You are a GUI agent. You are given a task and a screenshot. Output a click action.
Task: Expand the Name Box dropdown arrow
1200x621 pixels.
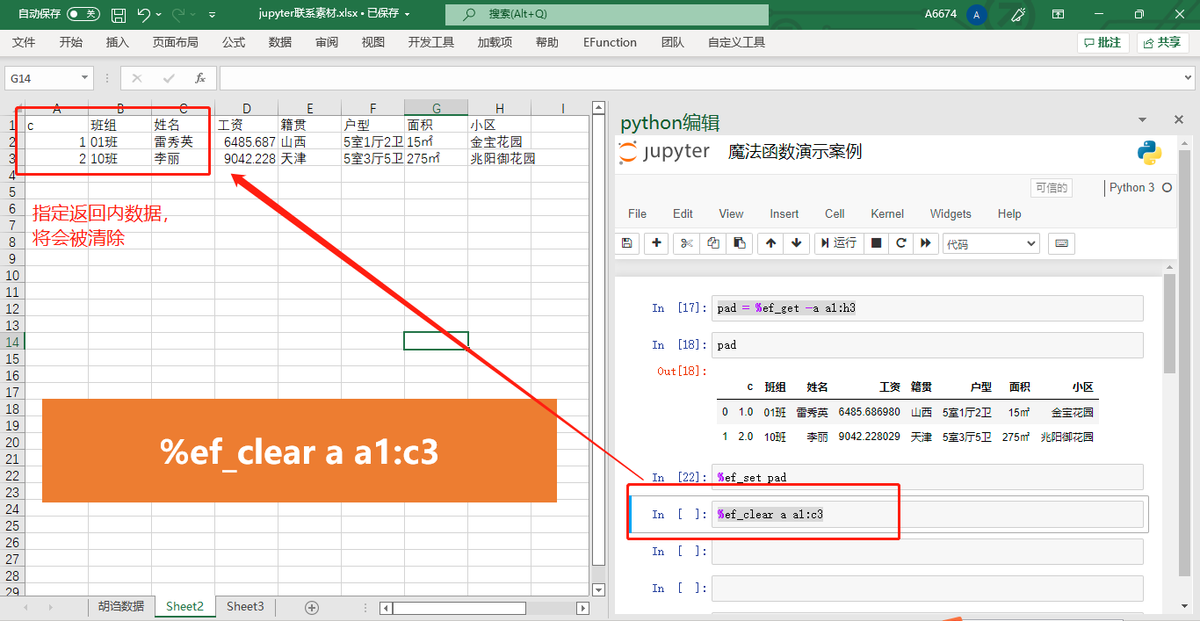[x=85, y=78]
